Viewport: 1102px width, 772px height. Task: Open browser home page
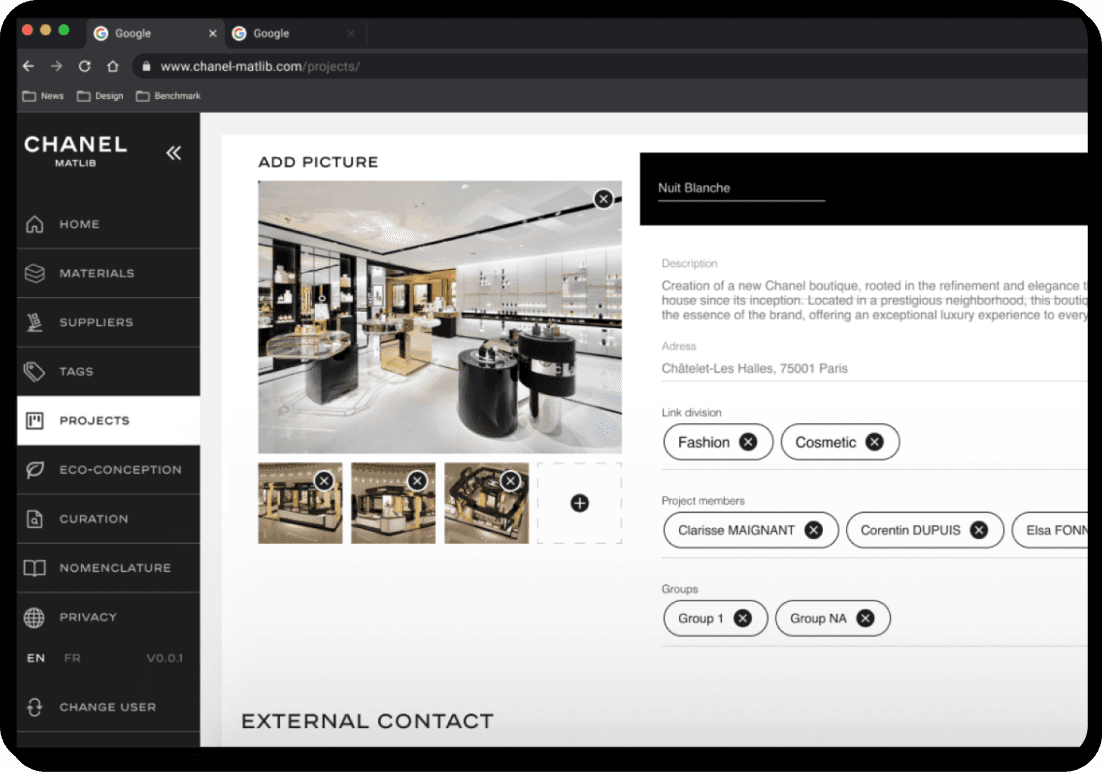click(x=112, y=66)
